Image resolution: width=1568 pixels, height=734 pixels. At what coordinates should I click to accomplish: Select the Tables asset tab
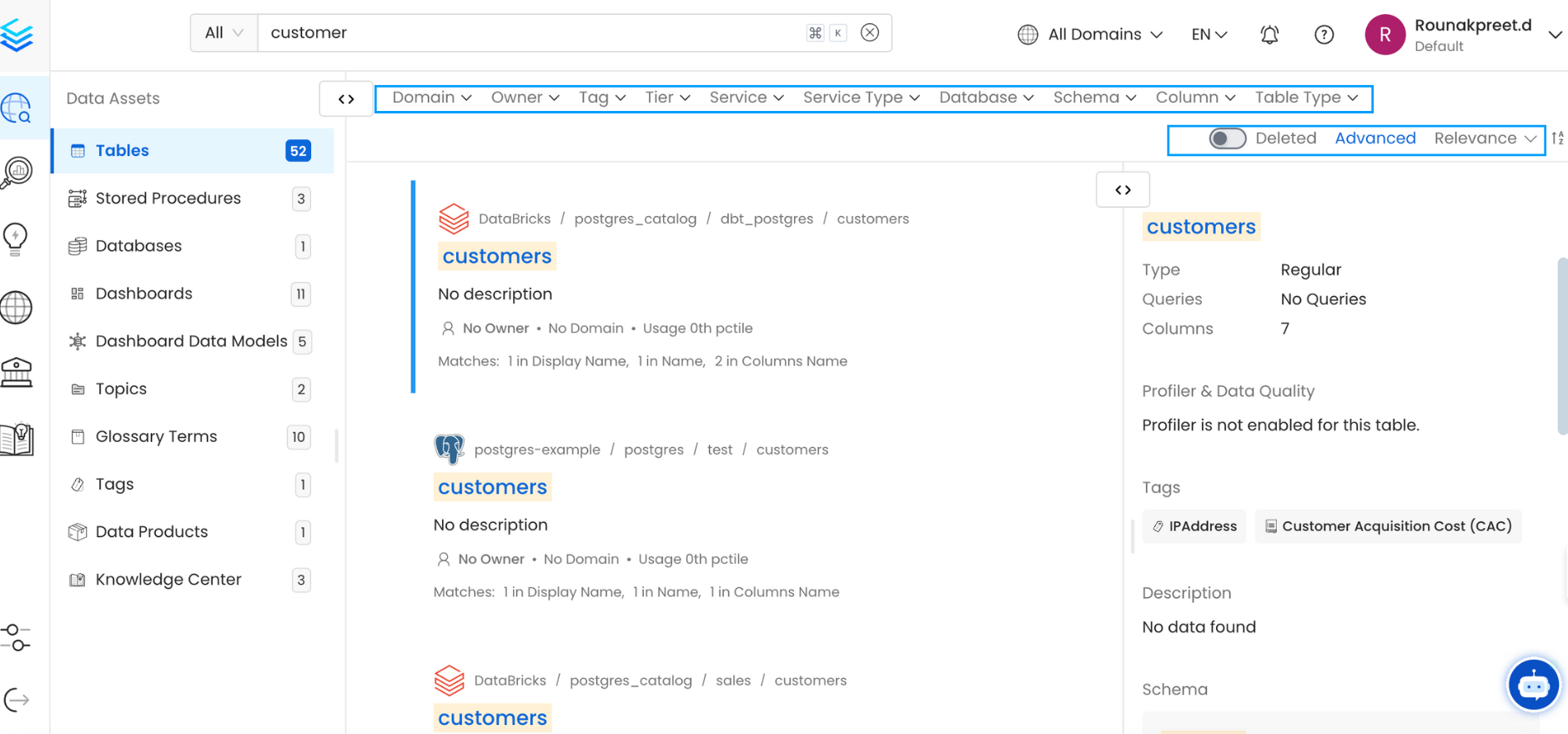(193, 151)
